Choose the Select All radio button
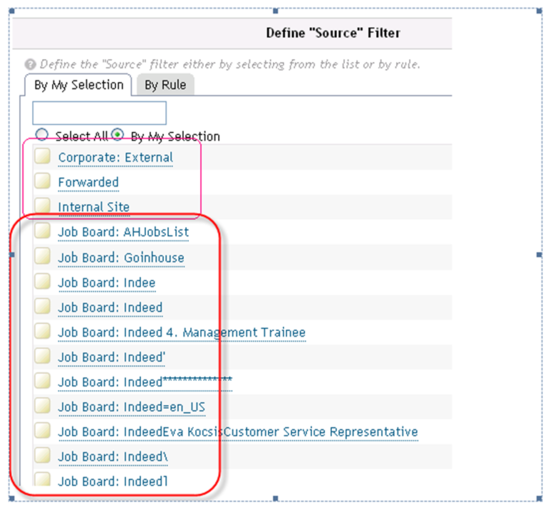 (42, 135)
